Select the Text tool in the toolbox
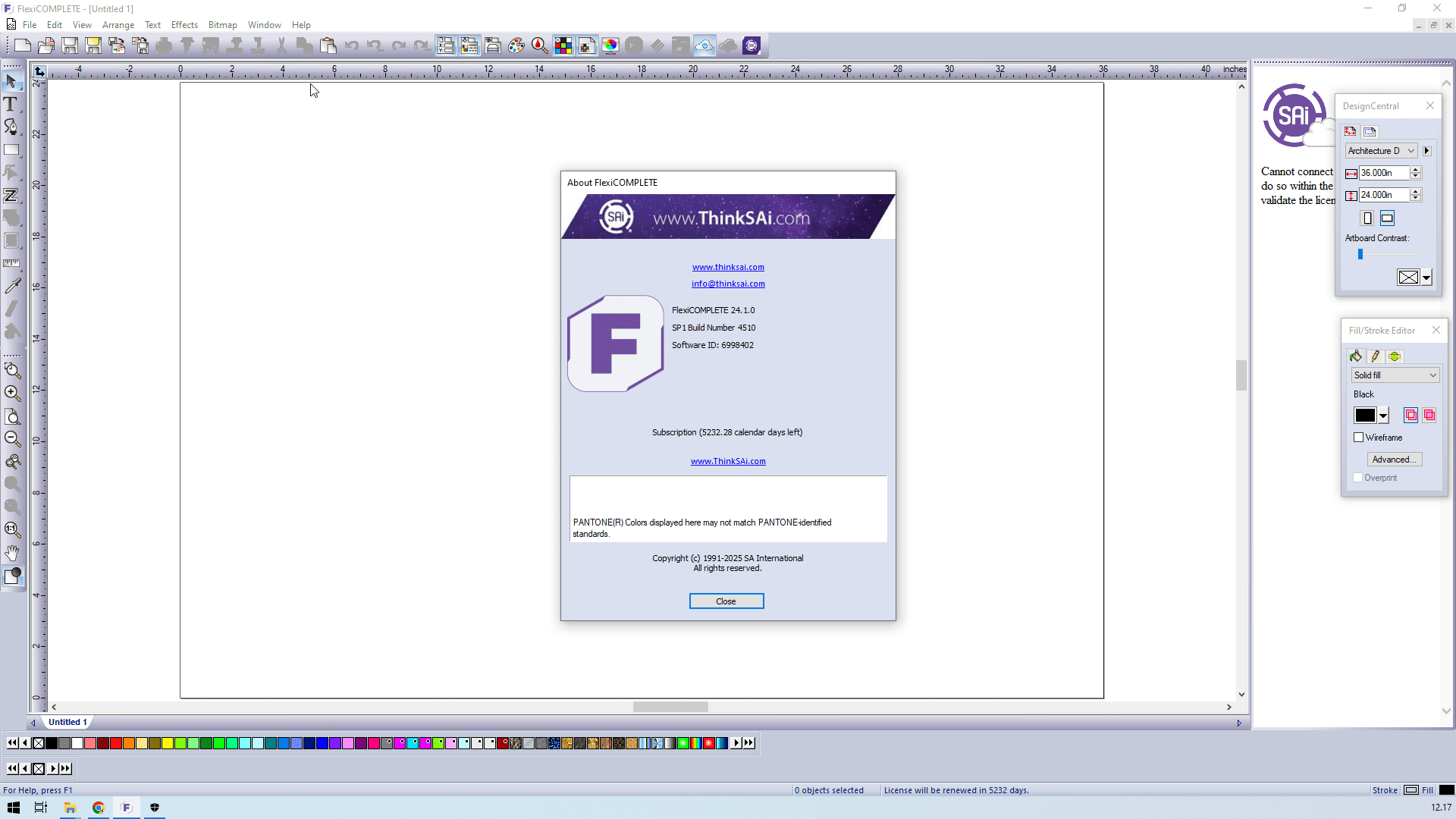1456x819 pixels. [11, 104]
